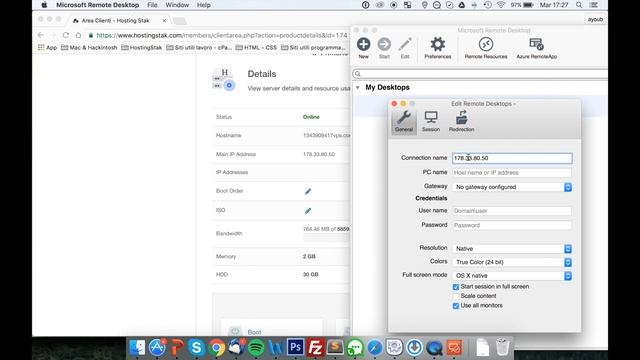Open the Colors dropdown
This screenshot has width=640, height=360.
(x=512, y=262)
